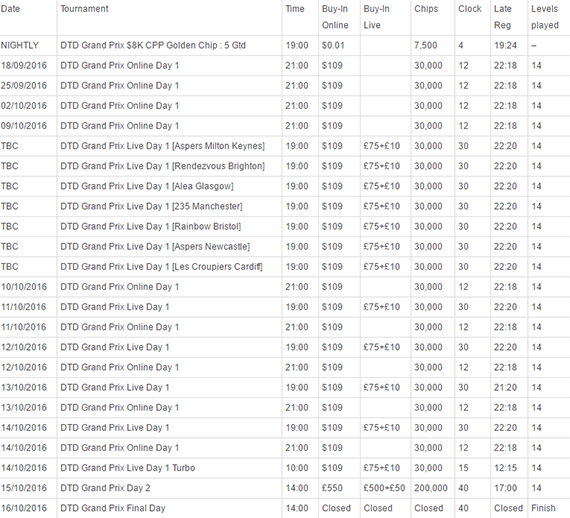
Task: Click the 'Buy-In Live' column header
Action: 376,17
